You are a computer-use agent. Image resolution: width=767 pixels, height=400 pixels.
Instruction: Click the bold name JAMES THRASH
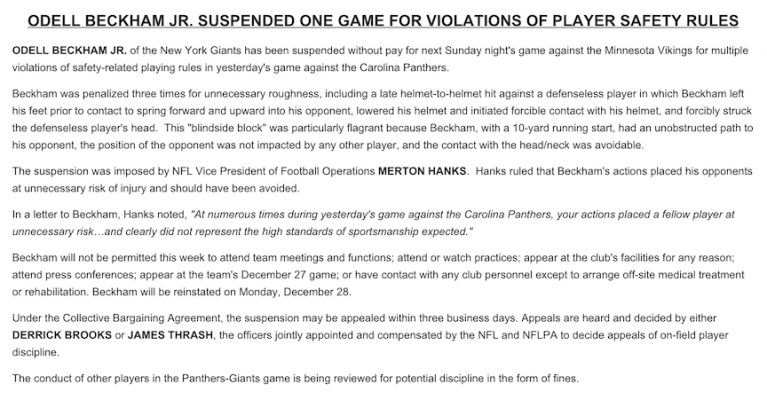[x=170, y=335]
